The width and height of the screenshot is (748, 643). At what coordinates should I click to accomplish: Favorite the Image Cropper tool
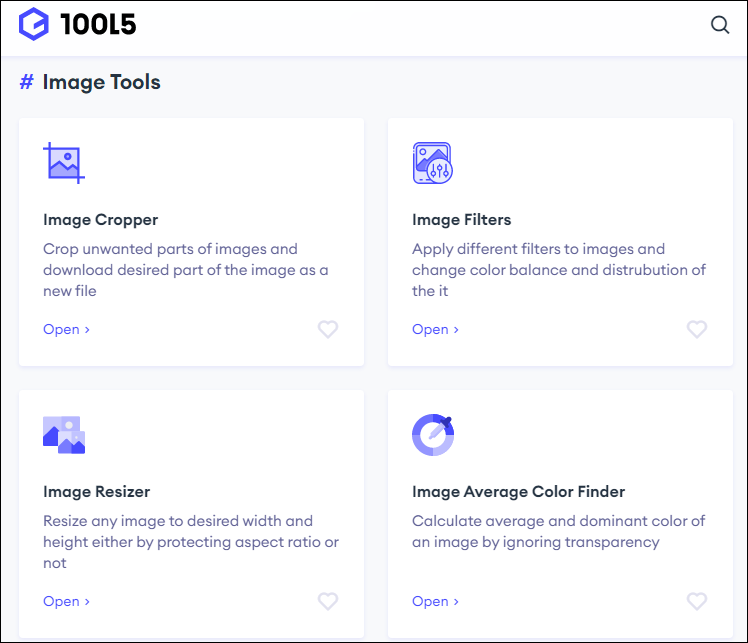point(328,329)
